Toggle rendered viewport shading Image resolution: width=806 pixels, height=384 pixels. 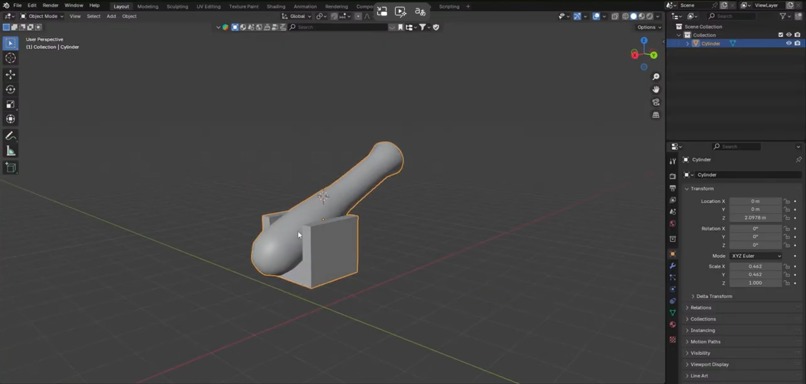click(649, 16)
